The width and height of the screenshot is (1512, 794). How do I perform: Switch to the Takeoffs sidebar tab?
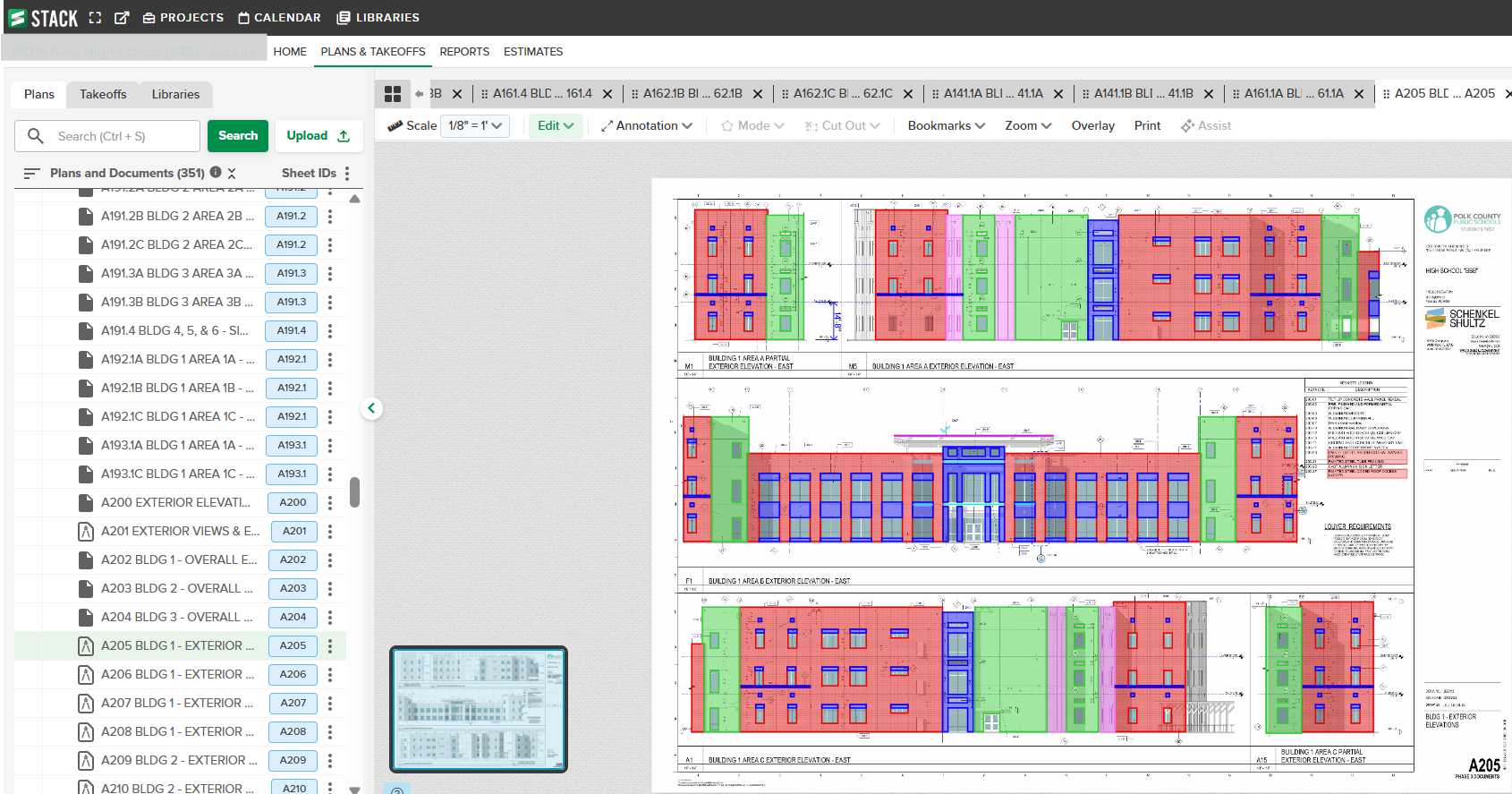click(103, 95)
